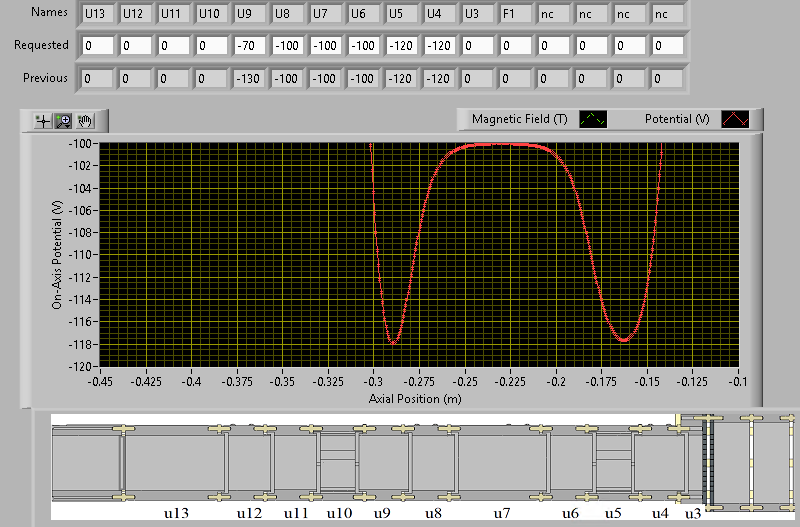Select the U11 name cell
800x527 pixels.
point(174,14)
